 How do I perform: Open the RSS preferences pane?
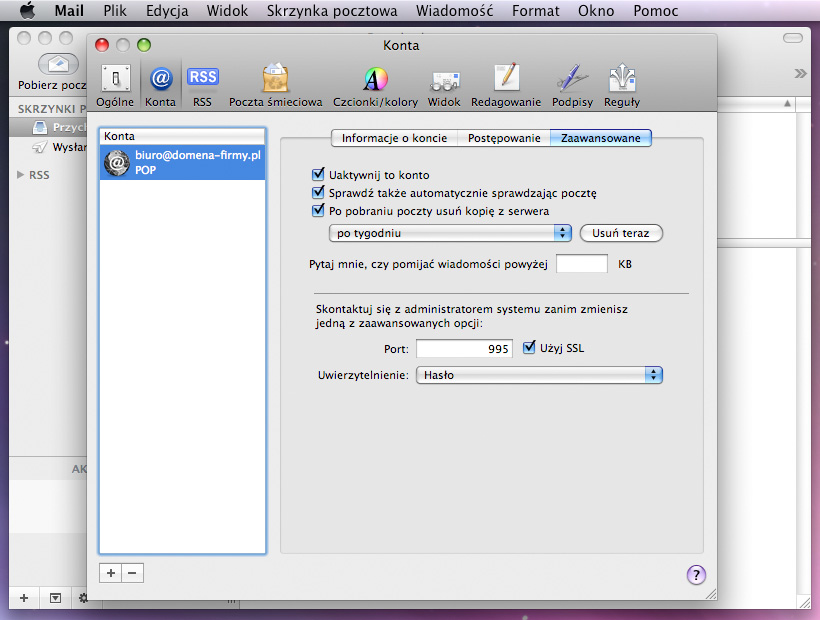(202, 85)
